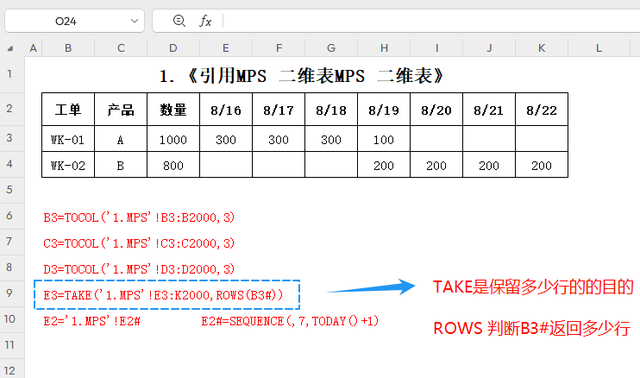Click the Name Box showing O24
Viewport: 640px width, 378px height.
(x=74, y=21)
